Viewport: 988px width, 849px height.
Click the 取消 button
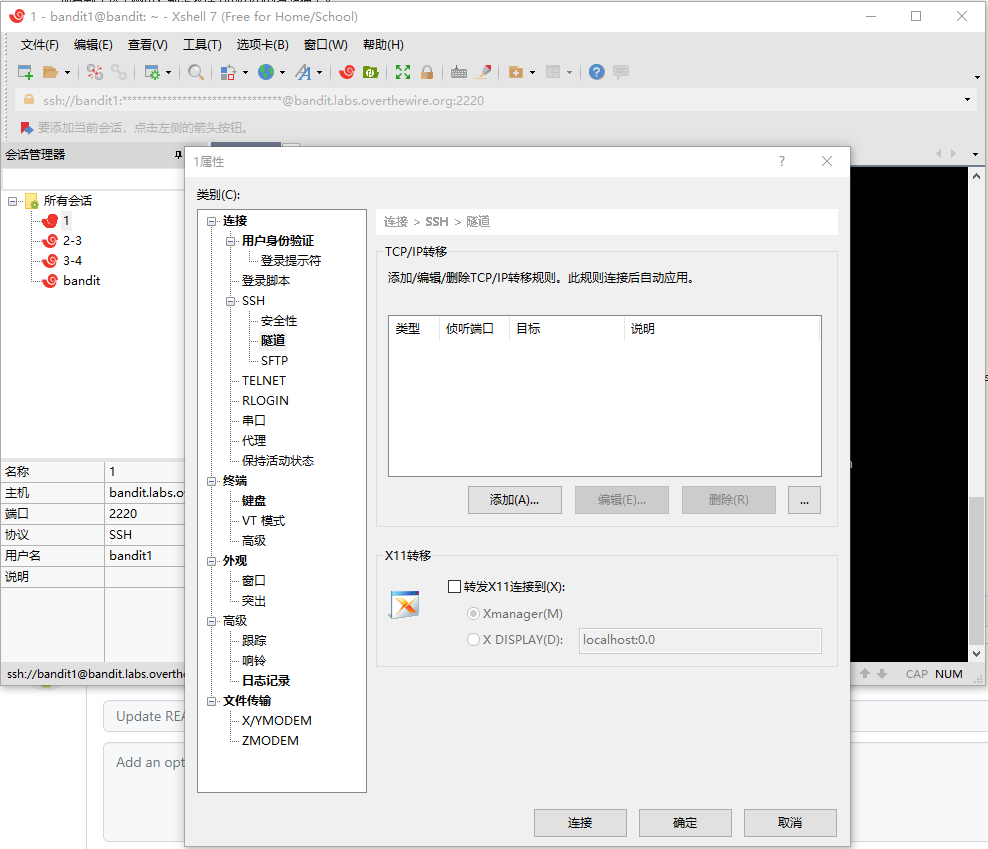pyautogui.click(x=790, y=823)
